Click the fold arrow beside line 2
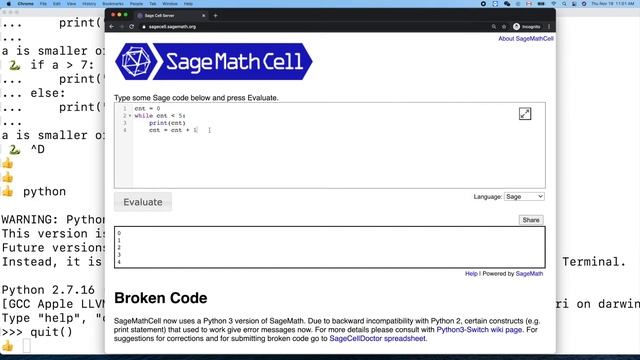Image resolution: width=640 pixels, height=360 pixels. click(x=130, y=116)
